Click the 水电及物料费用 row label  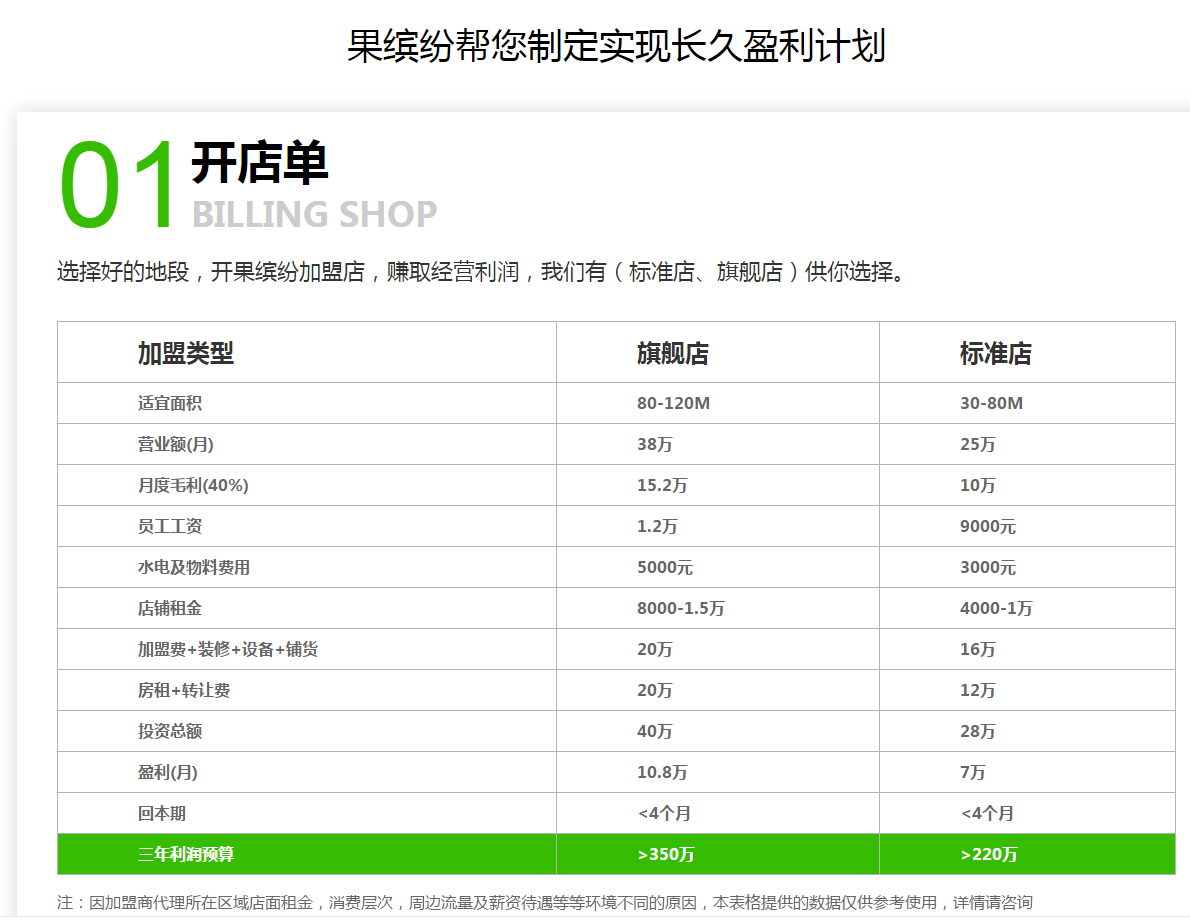coord(194,567)
